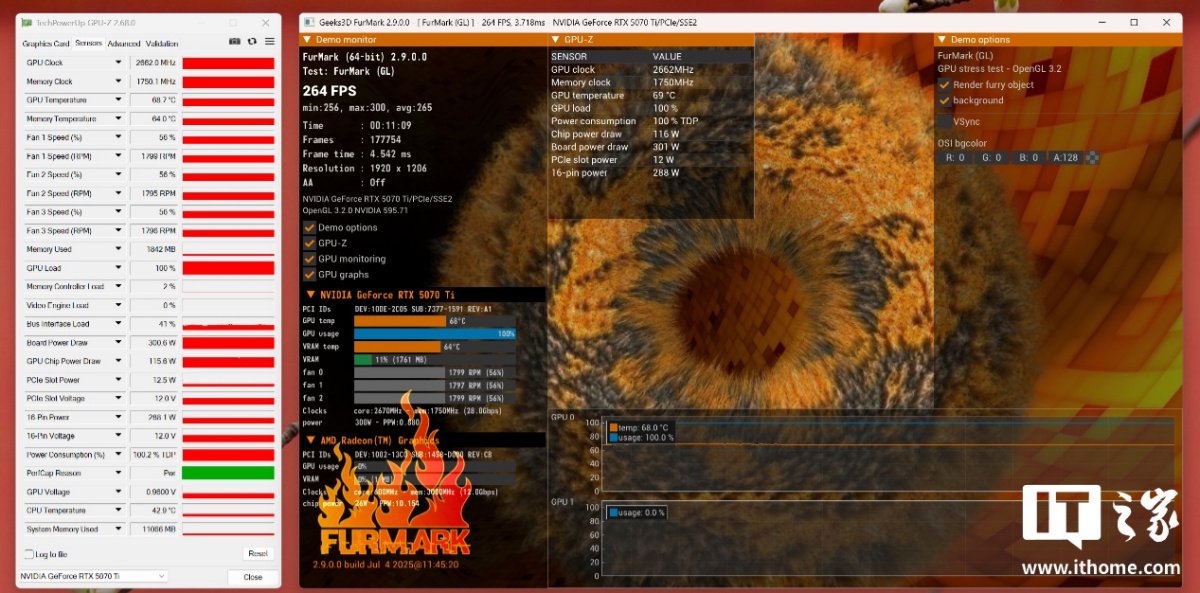
Task: Open the NVIDIA GeForce RTX 5070 Ti selector
Action: (93, 576)
